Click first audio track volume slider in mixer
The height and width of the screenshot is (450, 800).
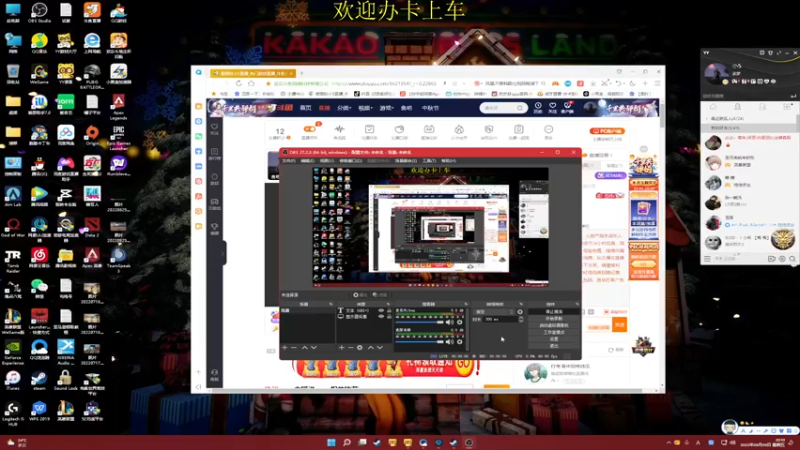pyautogui.click(x=419, y=322)
